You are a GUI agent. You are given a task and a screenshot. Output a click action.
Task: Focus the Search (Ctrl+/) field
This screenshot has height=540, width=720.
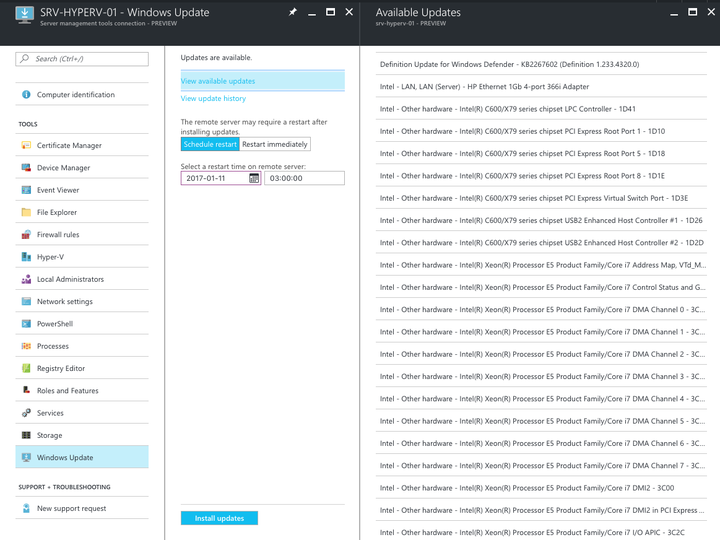[82, 59]
